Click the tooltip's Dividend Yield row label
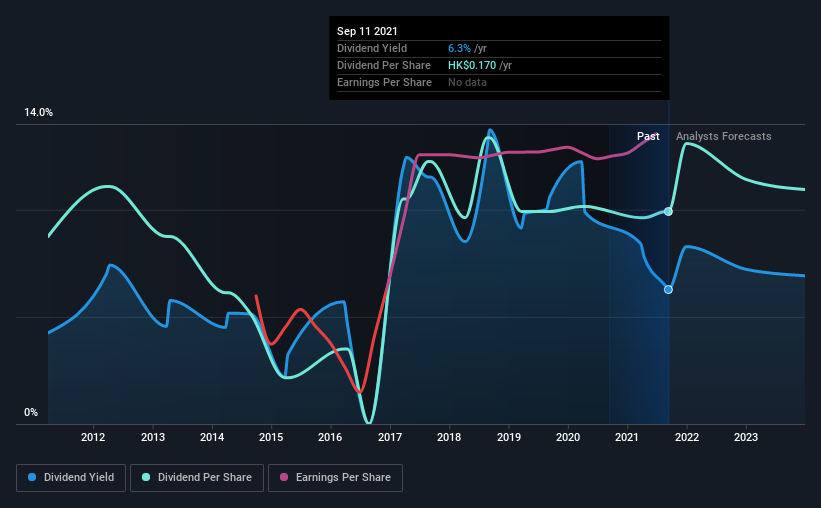The height and width of the screenshot is (508, 821). click(x=372, y=49)
